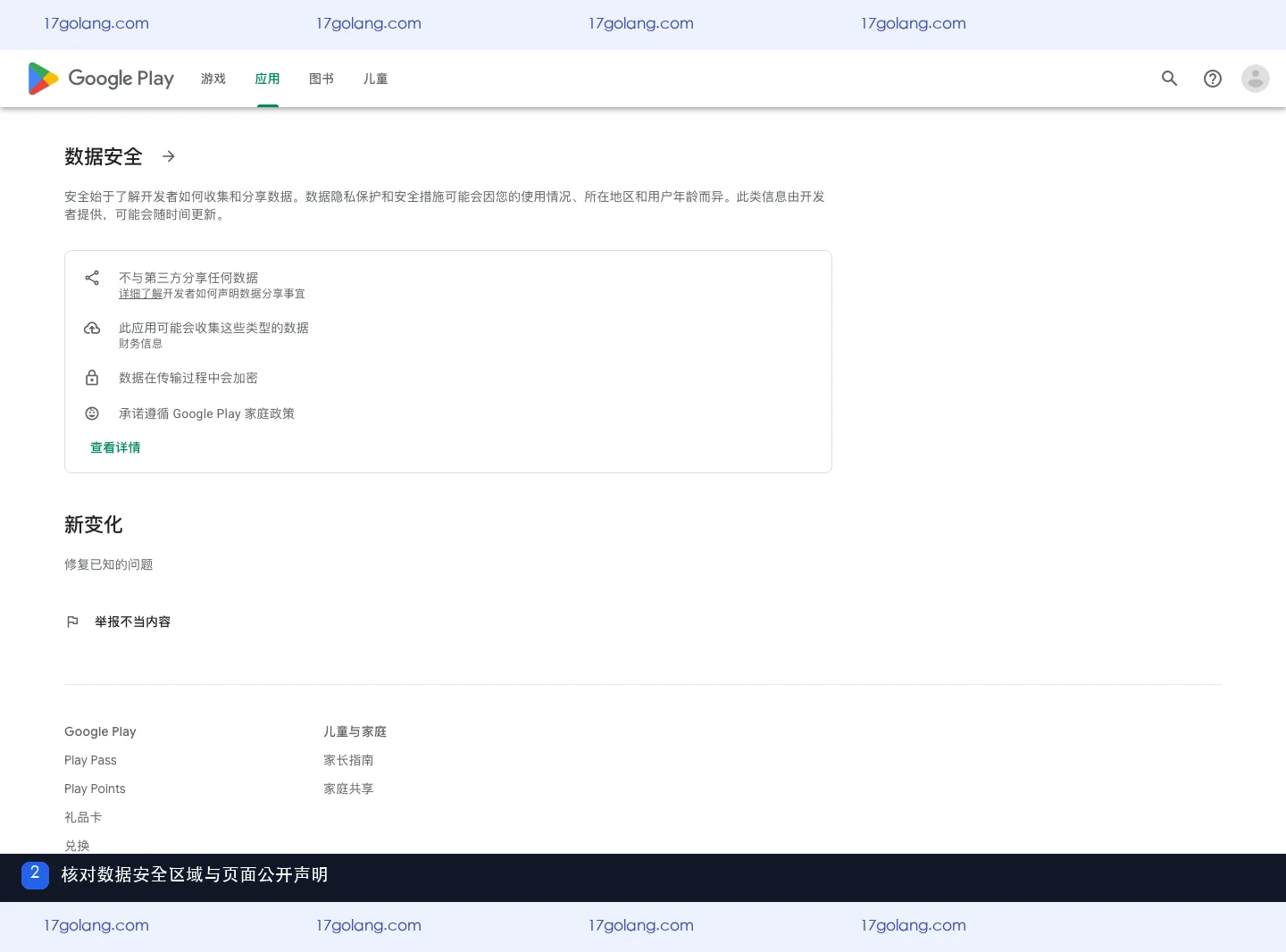Click the arrow next to 数据安全
This screenshot has width=1286, height=952.
point(169,156)
